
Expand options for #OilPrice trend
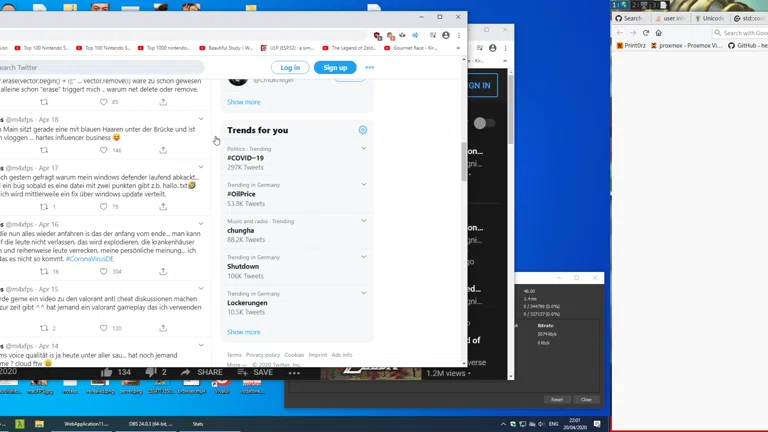363,185
